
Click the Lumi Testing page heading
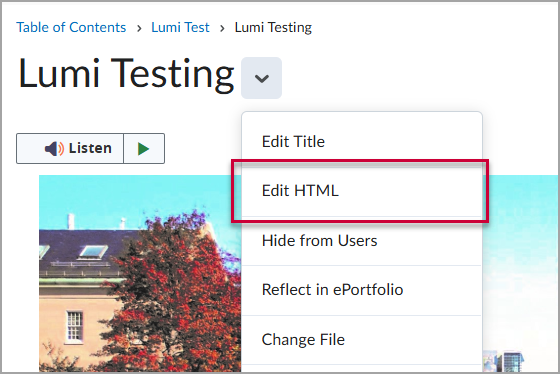(x=126, y=74)
